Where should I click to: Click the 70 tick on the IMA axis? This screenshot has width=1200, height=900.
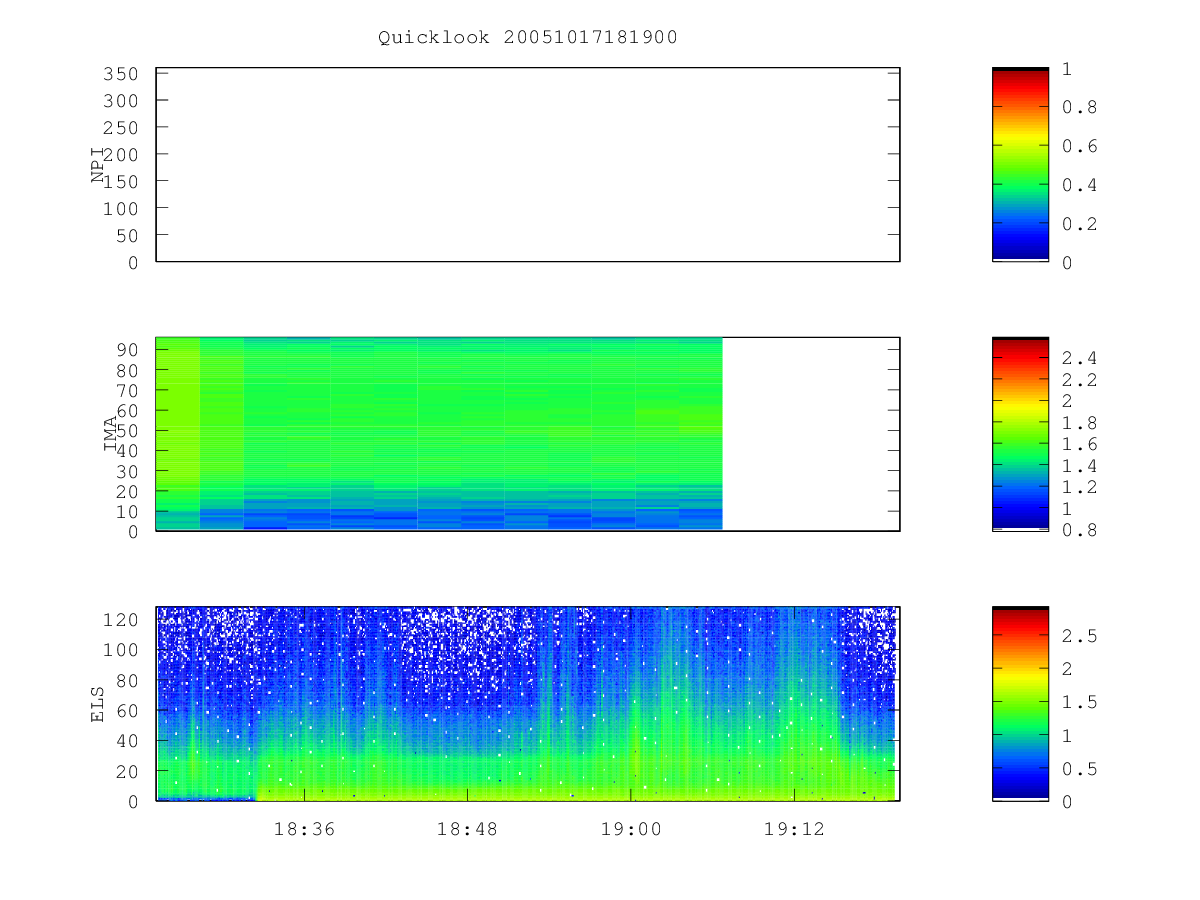pos(130,390)
